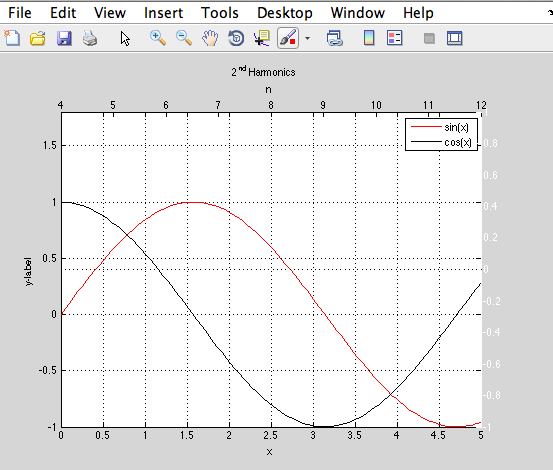Turn on the Data Cursor tool
This screenshot has height=470, width=553.
[262, 38]
